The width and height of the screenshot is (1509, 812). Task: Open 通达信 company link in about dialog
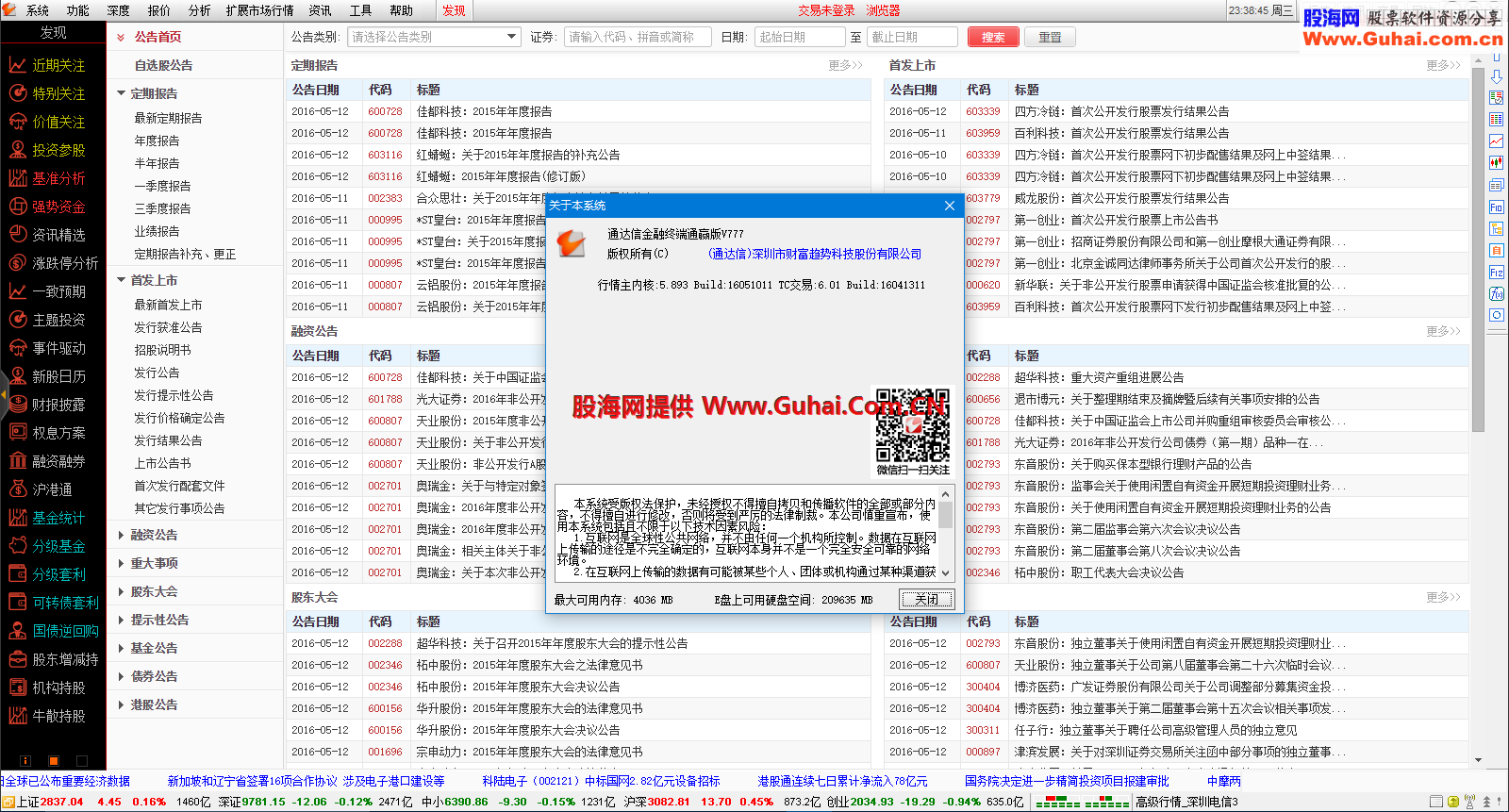(815, 254)
